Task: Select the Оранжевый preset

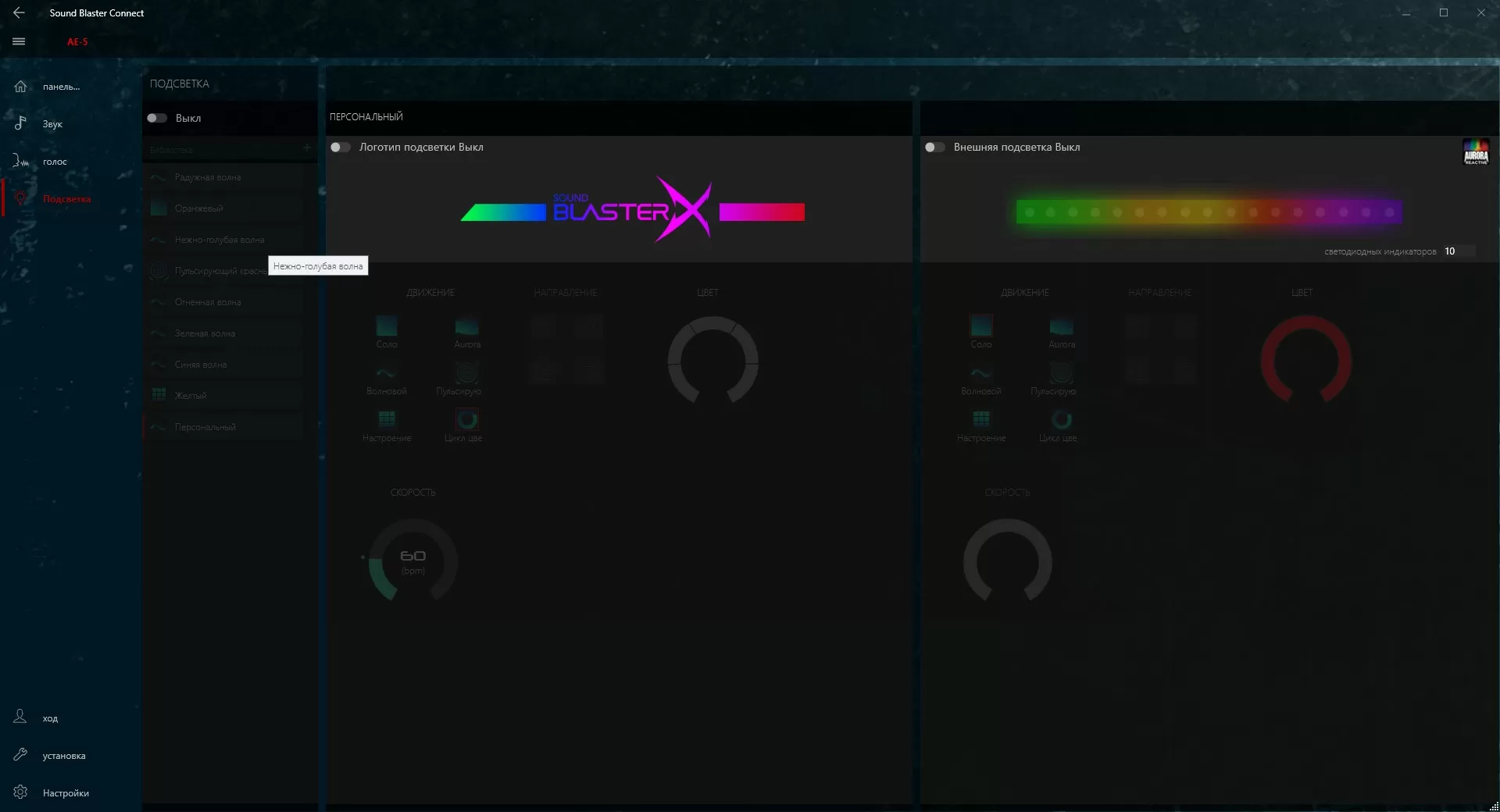Action: (x=225, y=208)
